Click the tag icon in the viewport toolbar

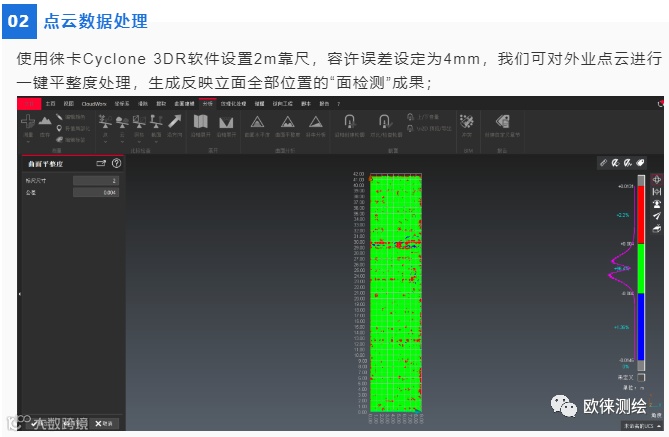coord(640,163)
